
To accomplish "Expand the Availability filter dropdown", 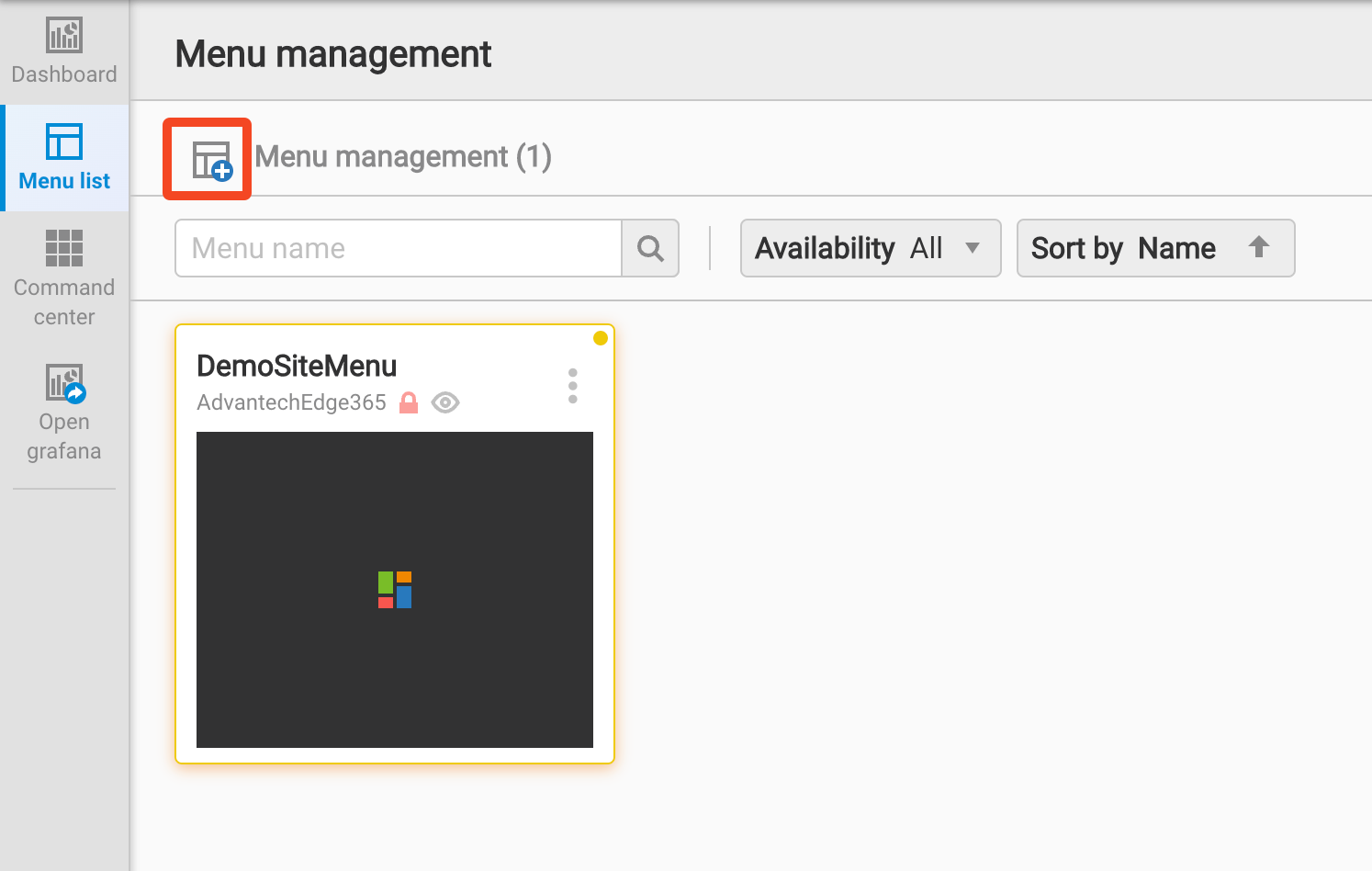I will click(x=870, y=248).
